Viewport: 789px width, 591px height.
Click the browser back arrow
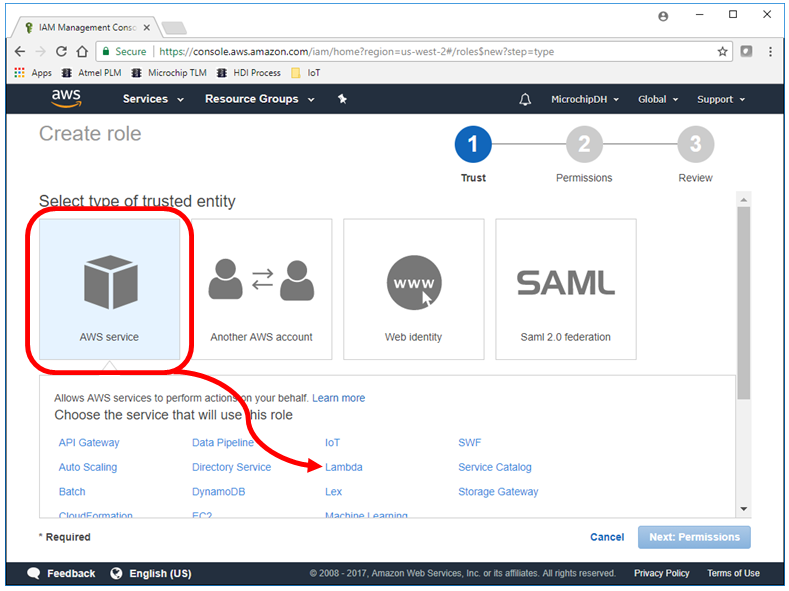tap(20, 51)
